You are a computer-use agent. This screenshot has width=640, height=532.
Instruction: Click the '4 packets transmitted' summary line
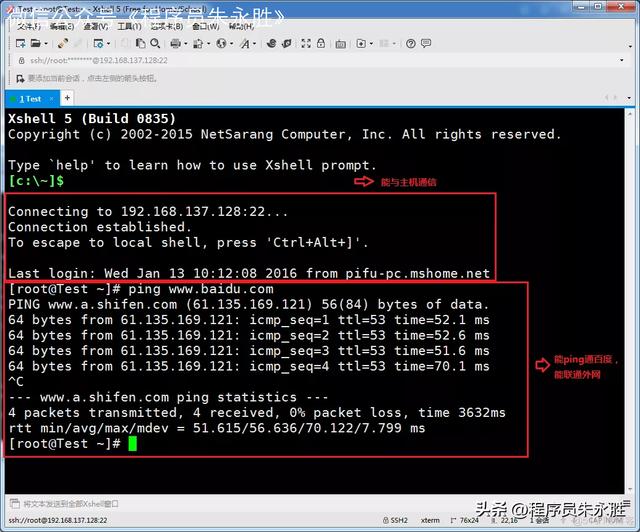(257, 413)
